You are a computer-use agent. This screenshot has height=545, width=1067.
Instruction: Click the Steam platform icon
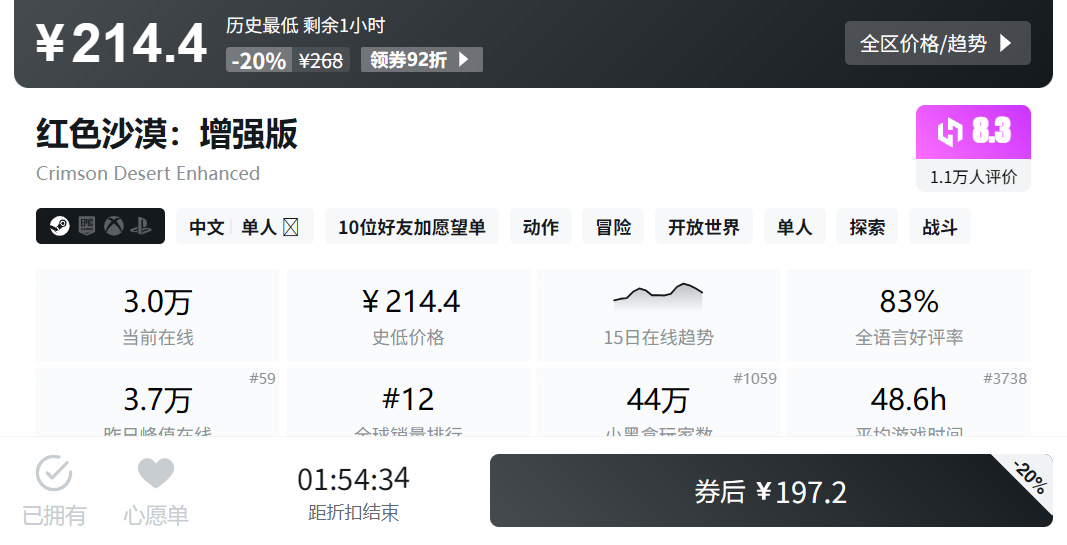59,226
